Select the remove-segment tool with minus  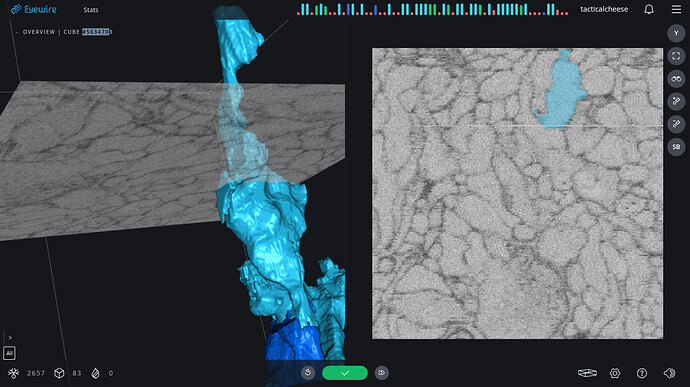tap(676, 124)
